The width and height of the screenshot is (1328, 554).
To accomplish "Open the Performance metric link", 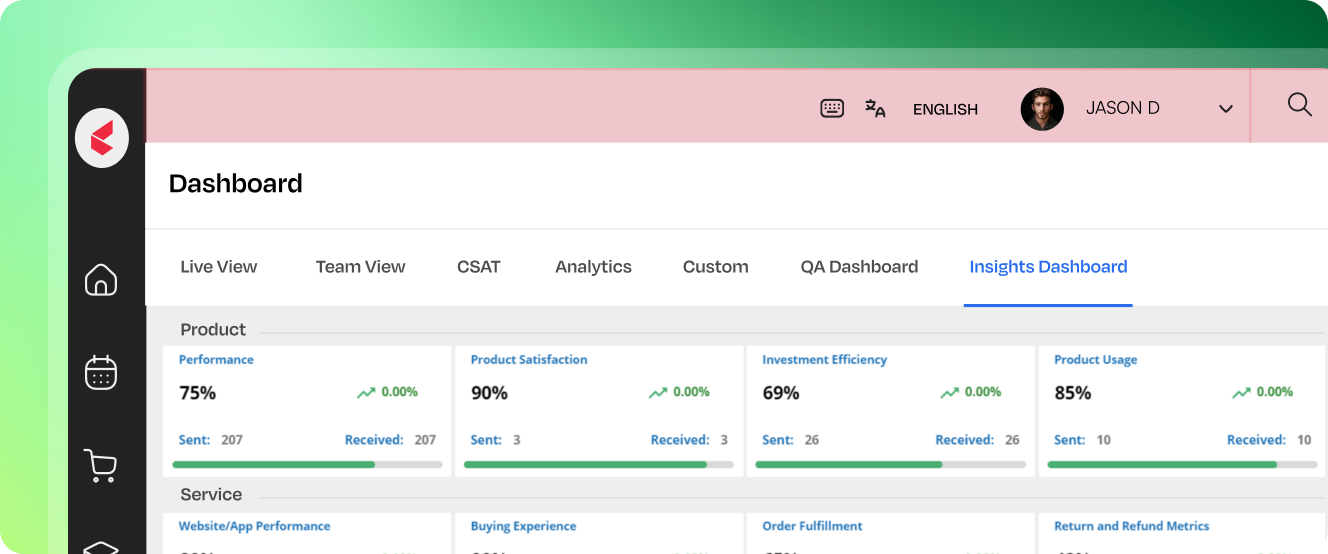I will click(216, 359).
